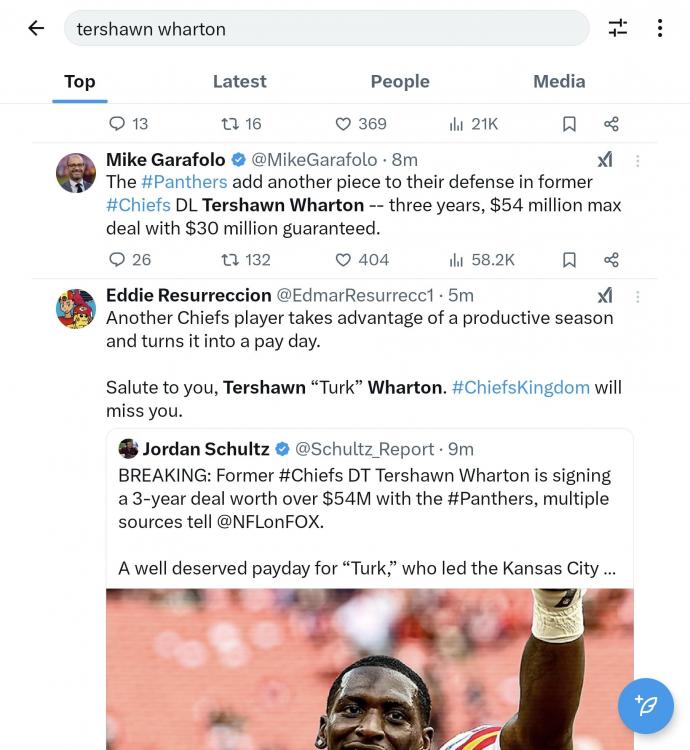Open the #Panthers hashtag link
The image size is (690, 750).
coord(184,182)
